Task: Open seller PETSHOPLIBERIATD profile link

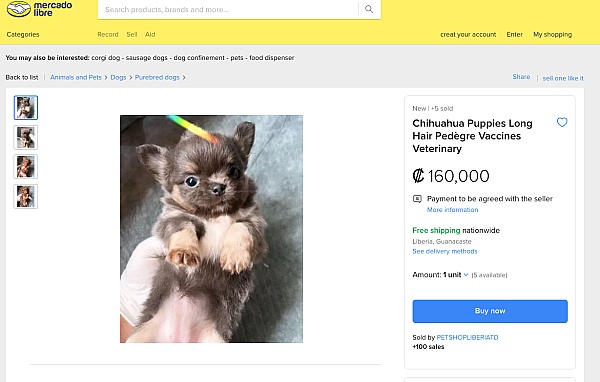Action: [467, 337]
